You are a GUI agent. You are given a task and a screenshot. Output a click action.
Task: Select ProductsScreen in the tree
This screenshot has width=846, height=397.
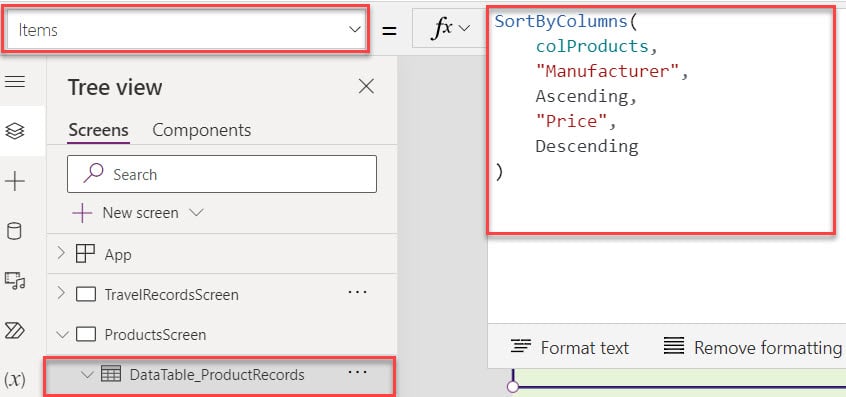[x=155, y=335]
